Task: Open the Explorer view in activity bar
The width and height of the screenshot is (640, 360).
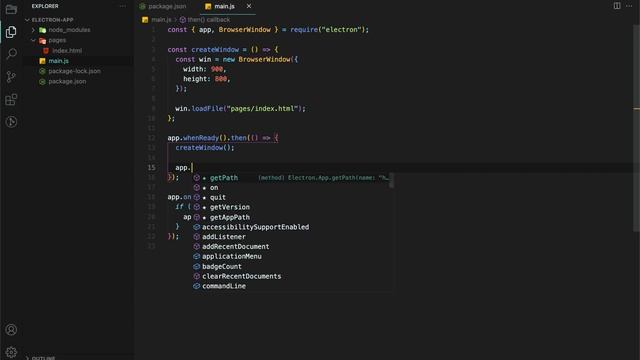Action: click(x=11, y=32)
